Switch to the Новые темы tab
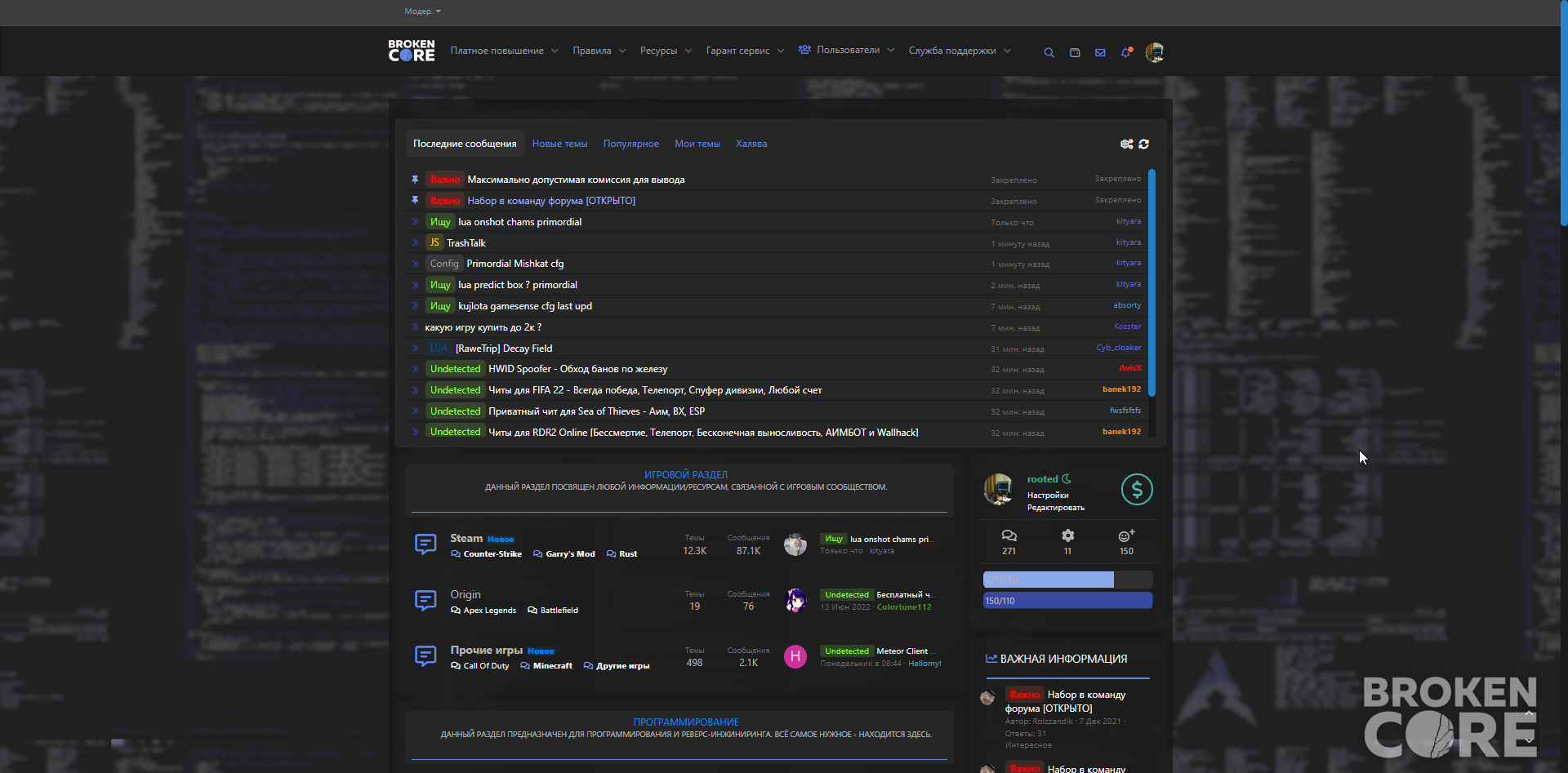Viewport: 1568px width, 773px height. coord(559,144)
